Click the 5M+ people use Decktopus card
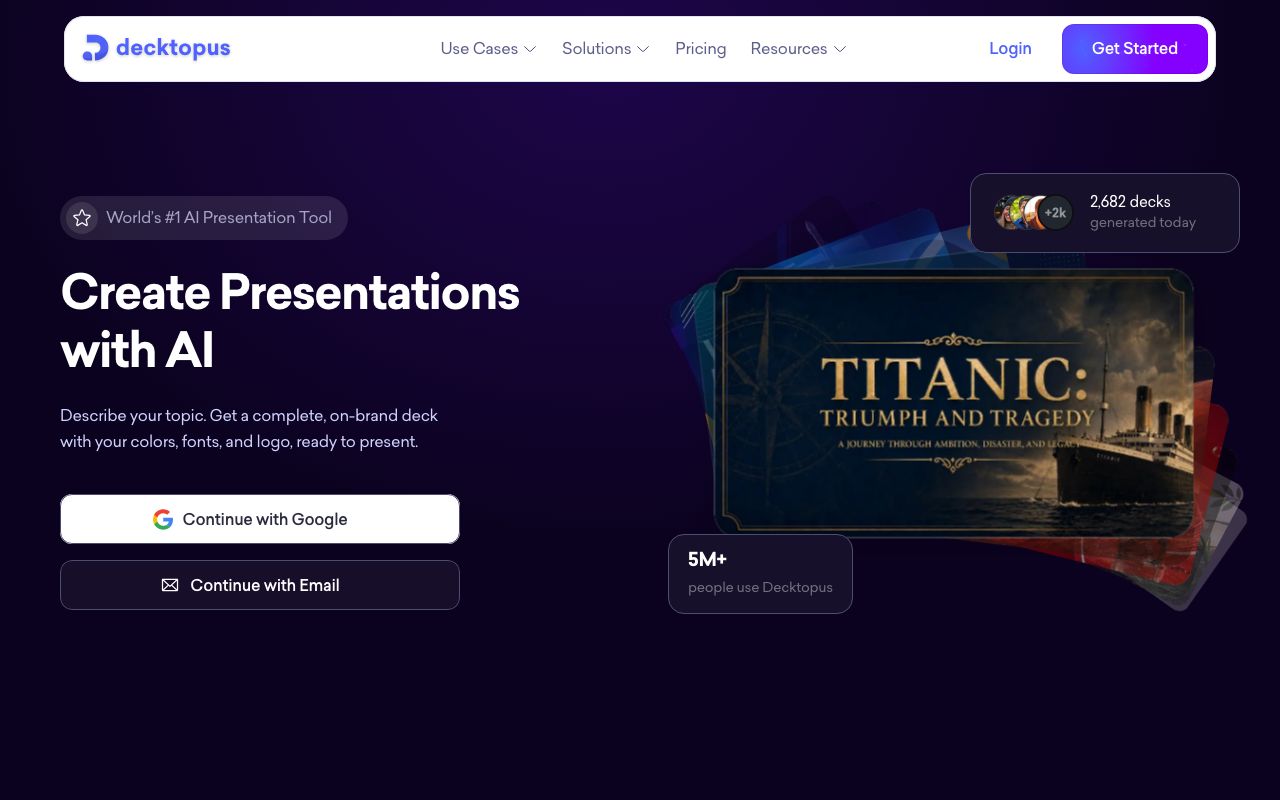Screen dimensions: 1280x800 760,574
